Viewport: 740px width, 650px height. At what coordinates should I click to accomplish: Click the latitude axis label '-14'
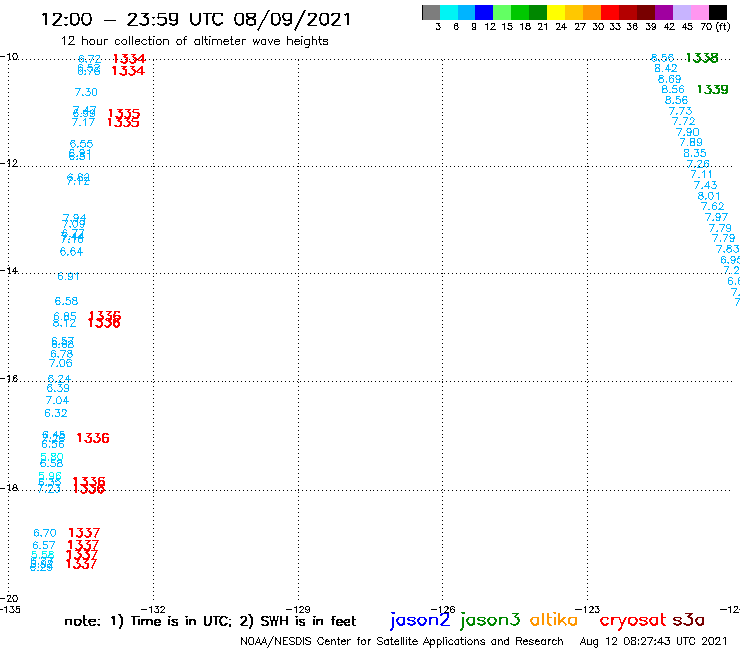coord(9,270)
